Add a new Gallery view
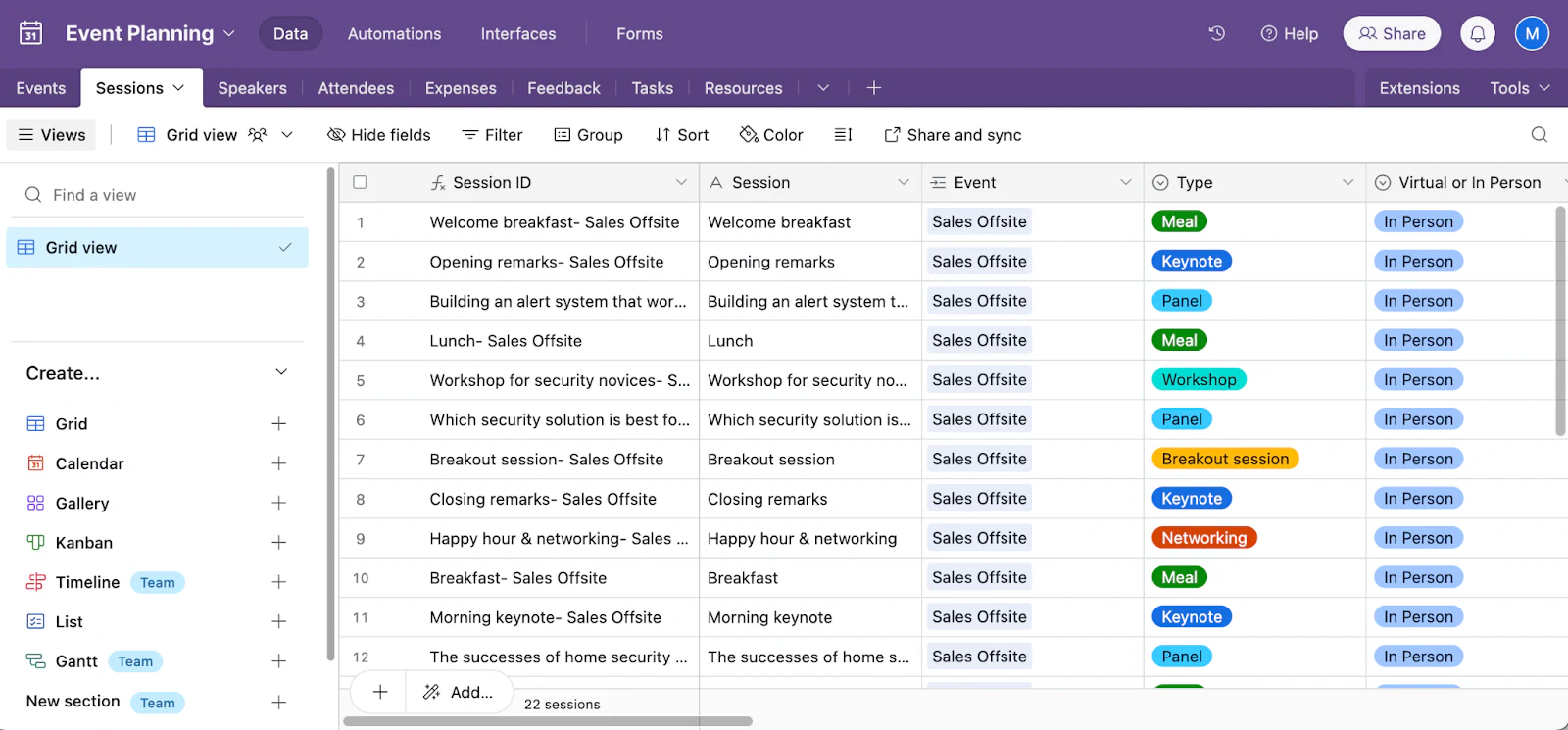Image resolution: width=1568 pixels, height=730 pixels. pos(278,504)
